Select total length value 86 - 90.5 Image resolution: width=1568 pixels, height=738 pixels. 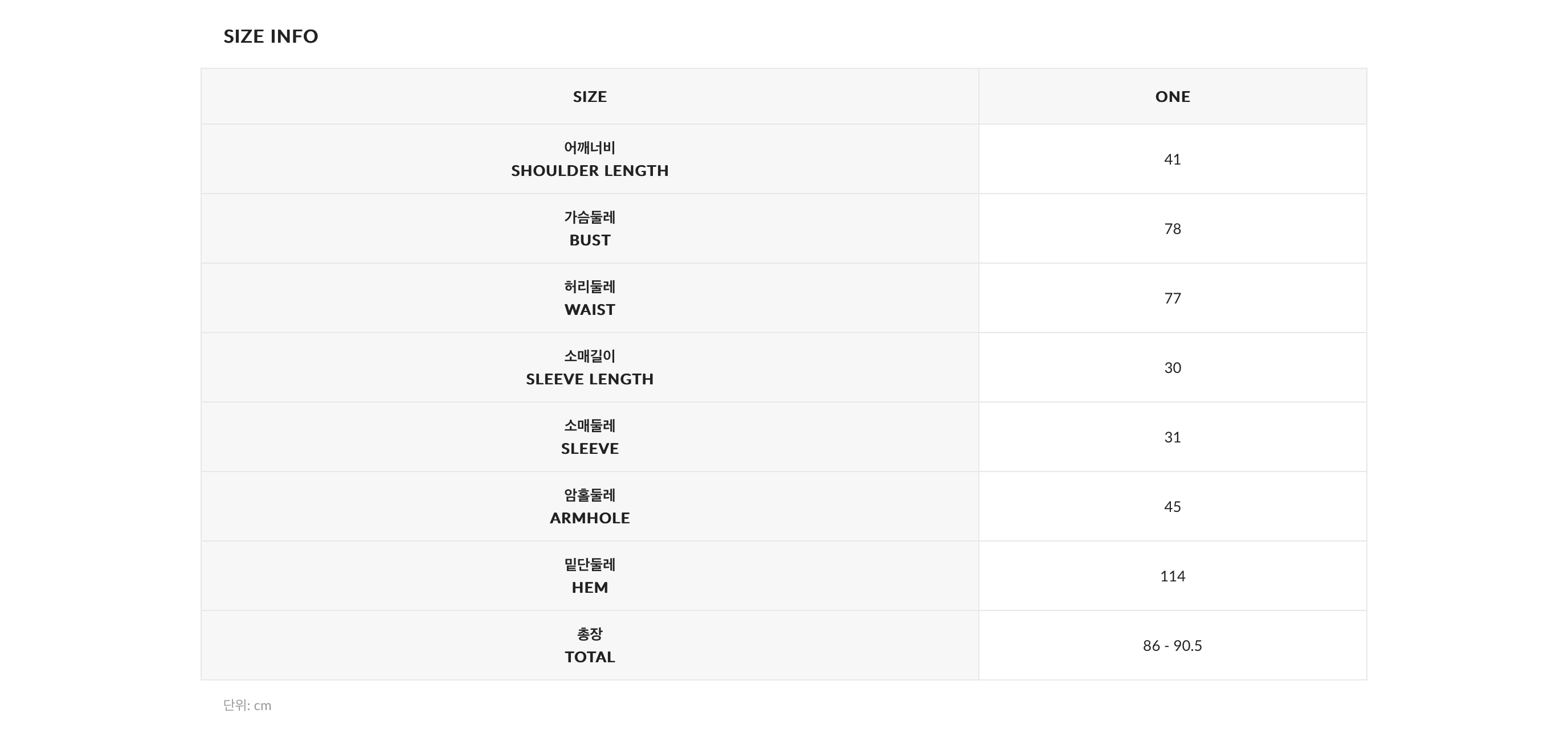[1173, 645]
